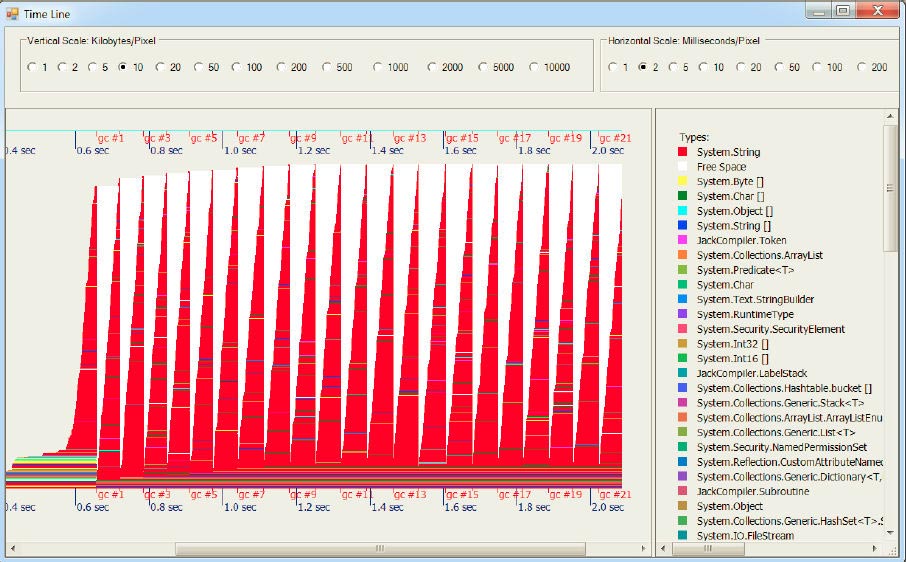Screen dimensions: 906x562
Task: Set horizontal scale to 1 millisecond per pixel
Action: (618, 67)
